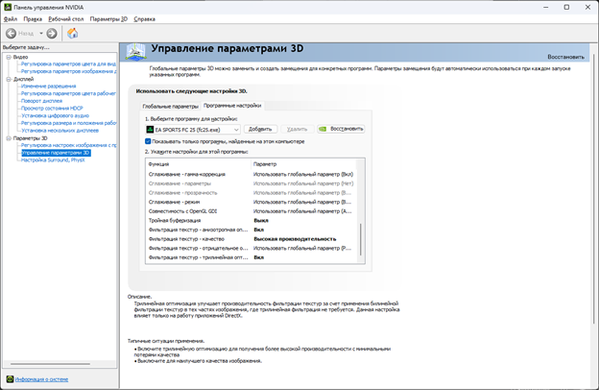Click the Forward arrow icon in toolbar
Screen dimensions: 599x390
(52, 34)
